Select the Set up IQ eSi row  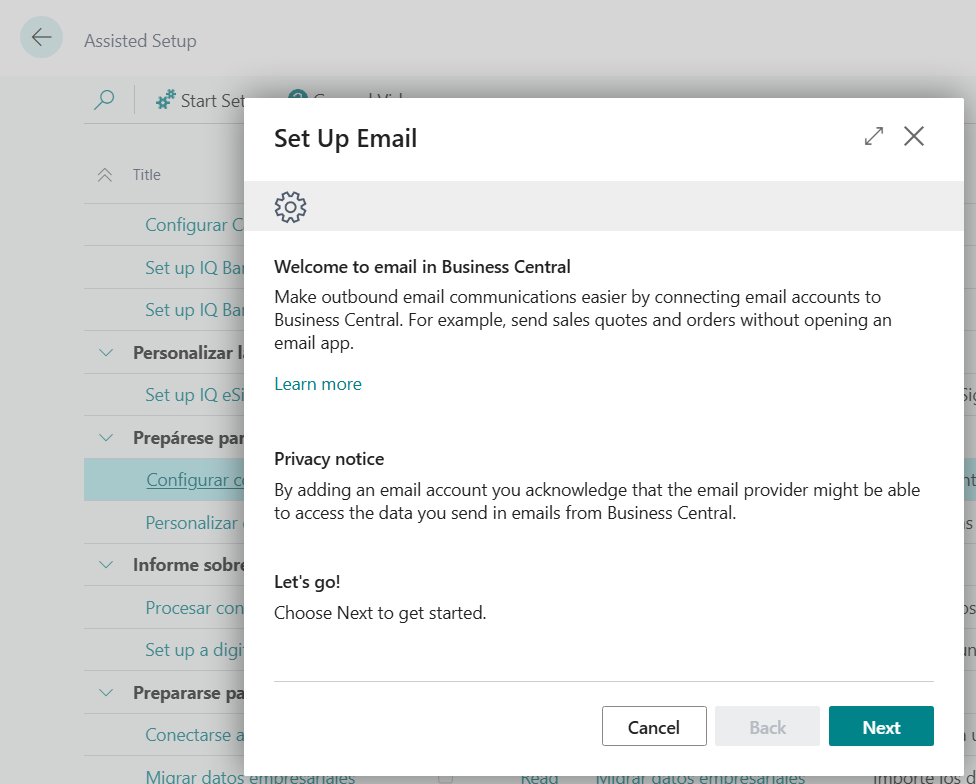(x=194, y=395)
